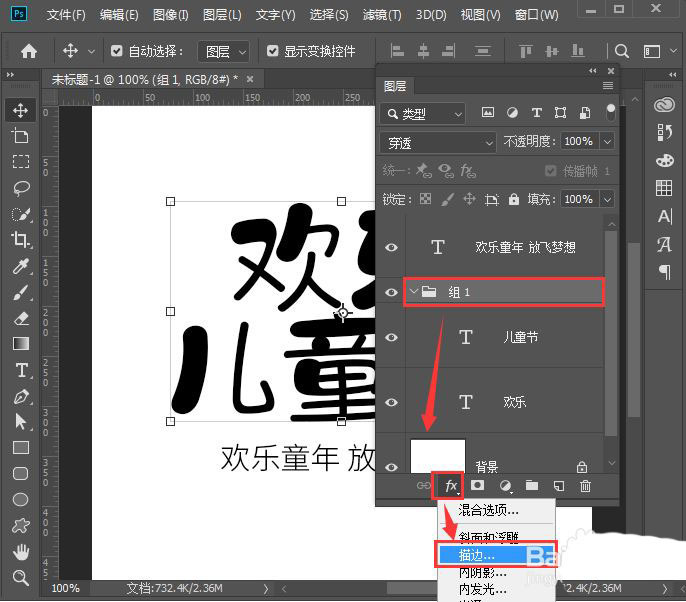Select the Eyedropper tool

tap(20, 266)
